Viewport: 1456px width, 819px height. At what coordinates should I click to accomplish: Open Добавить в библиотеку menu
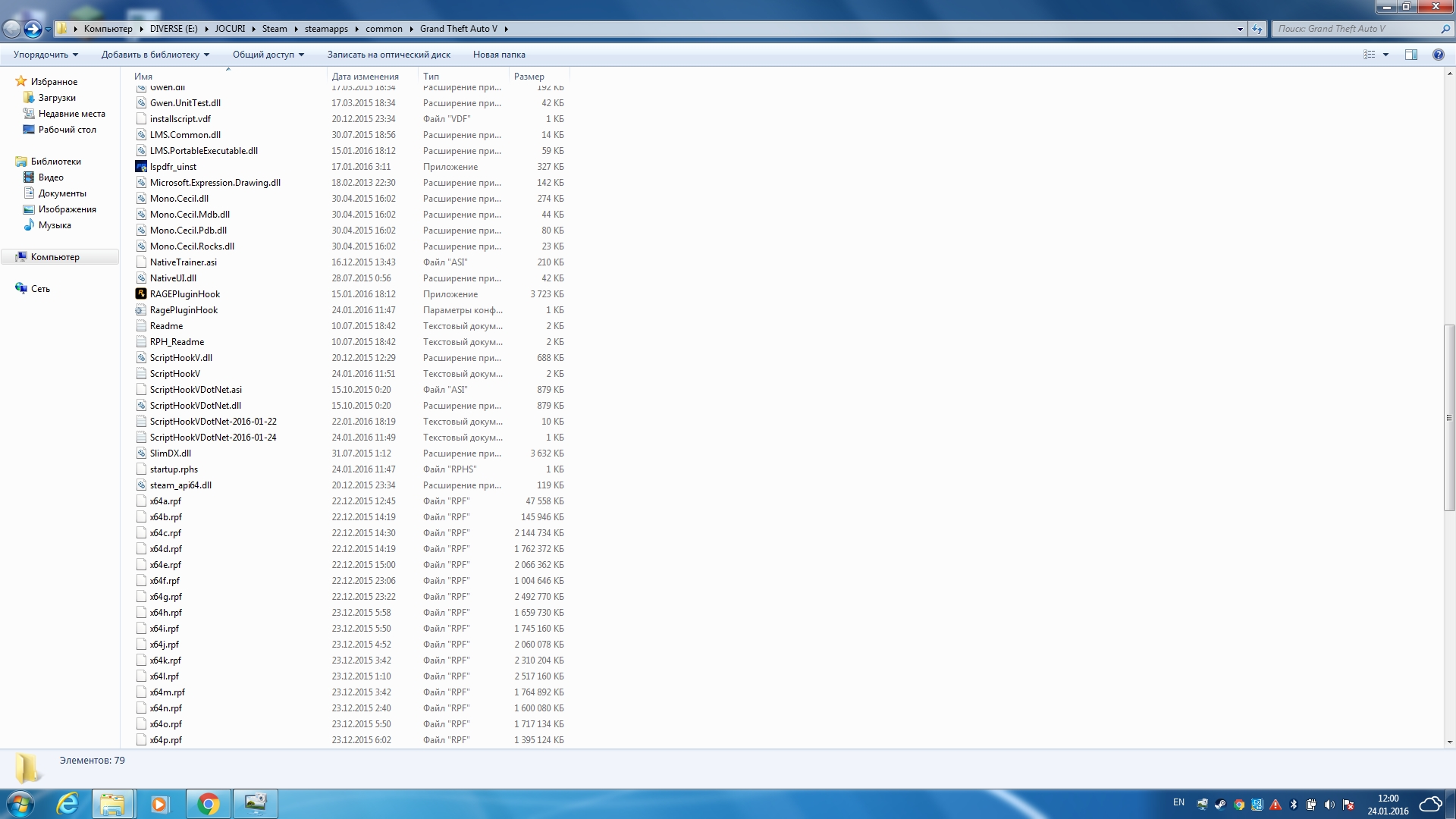point(155,55)
